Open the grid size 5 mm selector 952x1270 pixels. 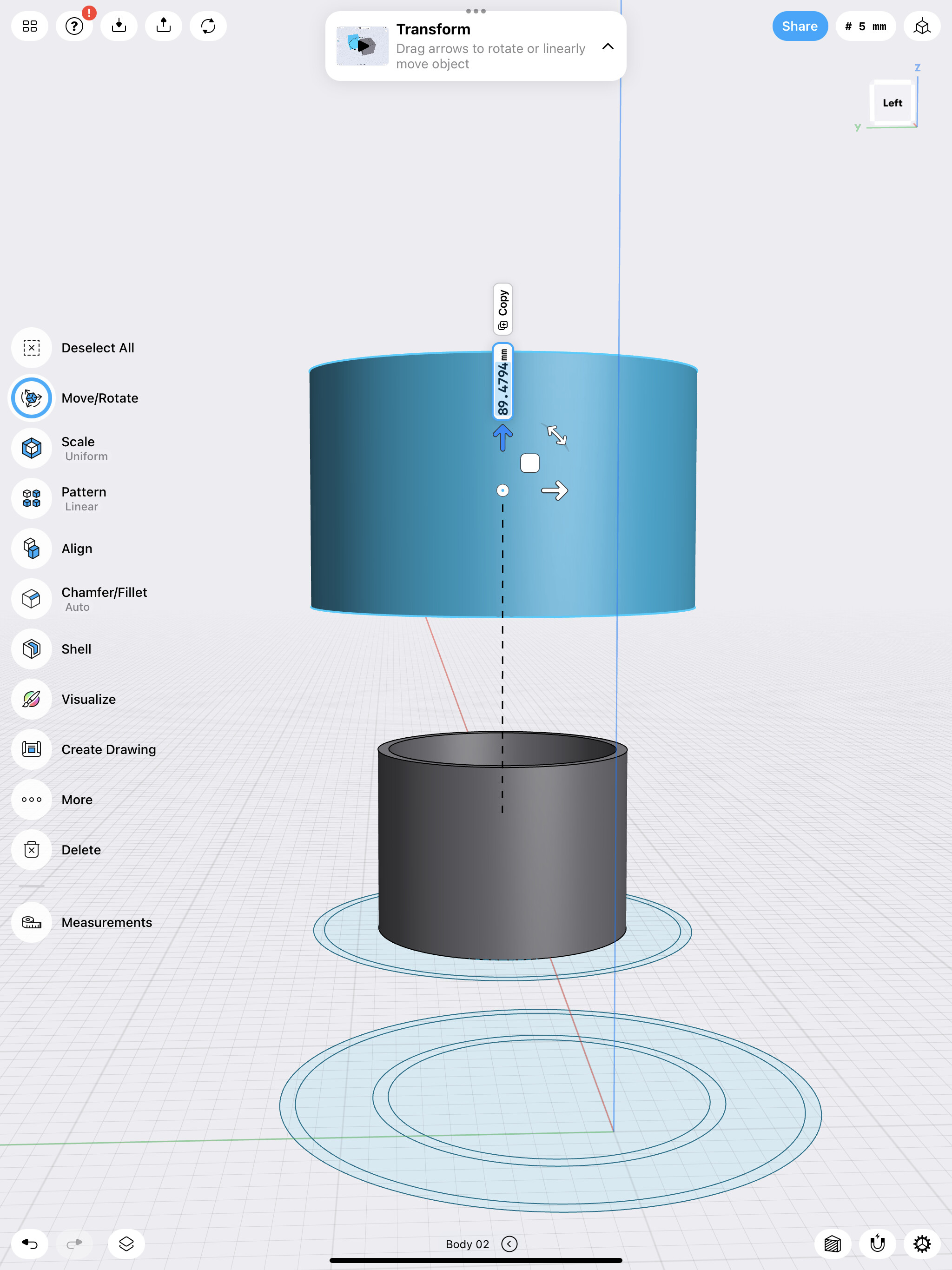coord(865,26)
